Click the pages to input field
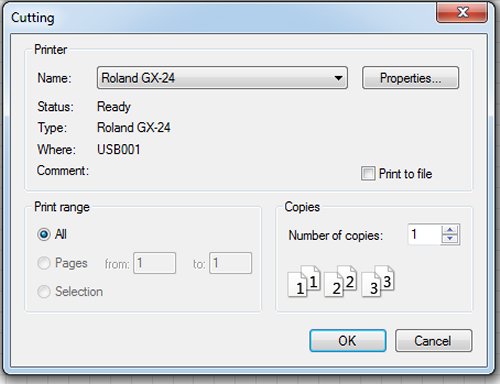Screen dimensions: 500x384 (230, 263)
